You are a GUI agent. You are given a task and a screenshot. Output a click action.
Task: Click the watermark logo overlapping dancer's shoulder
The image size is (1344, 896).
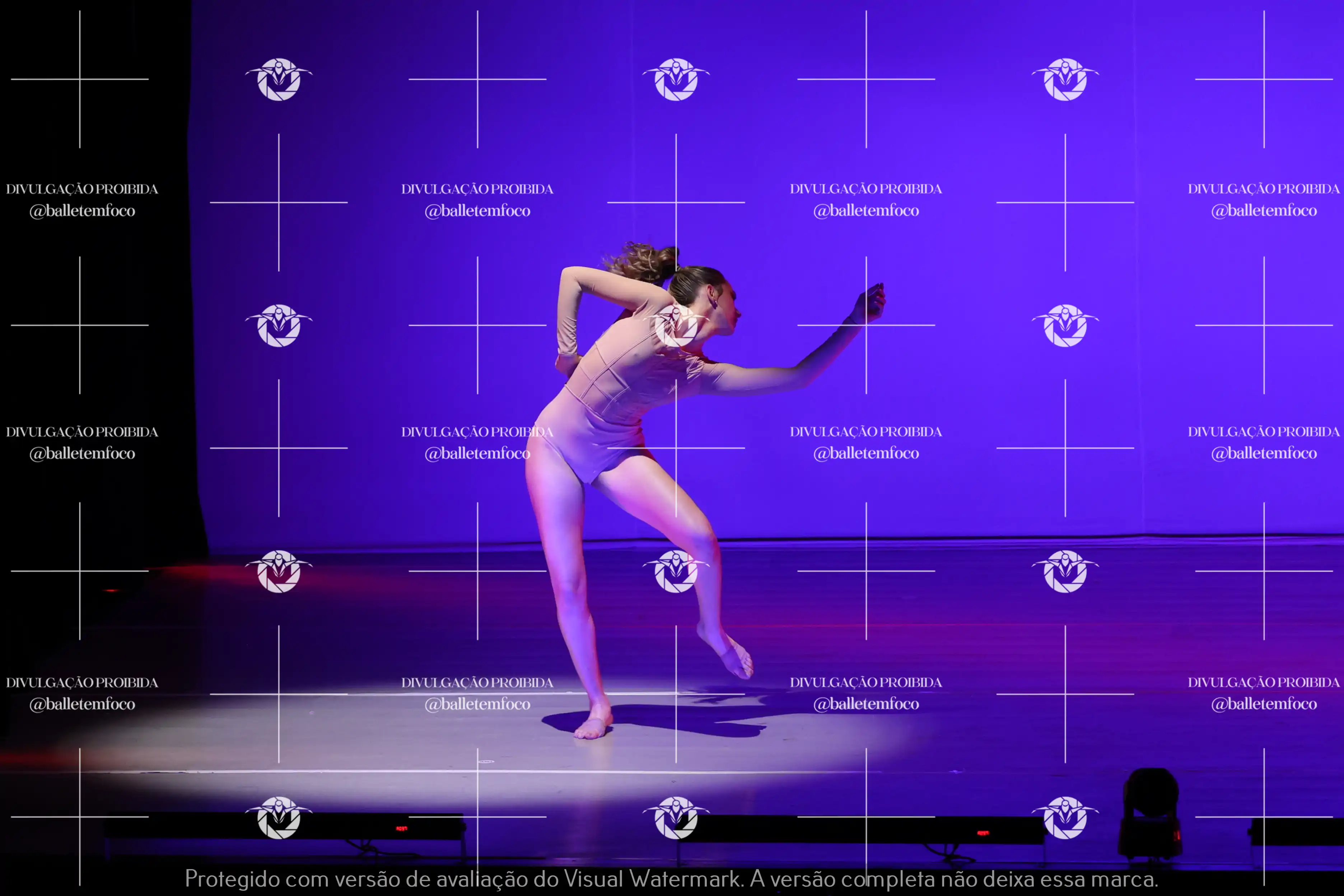coord(676,326)
